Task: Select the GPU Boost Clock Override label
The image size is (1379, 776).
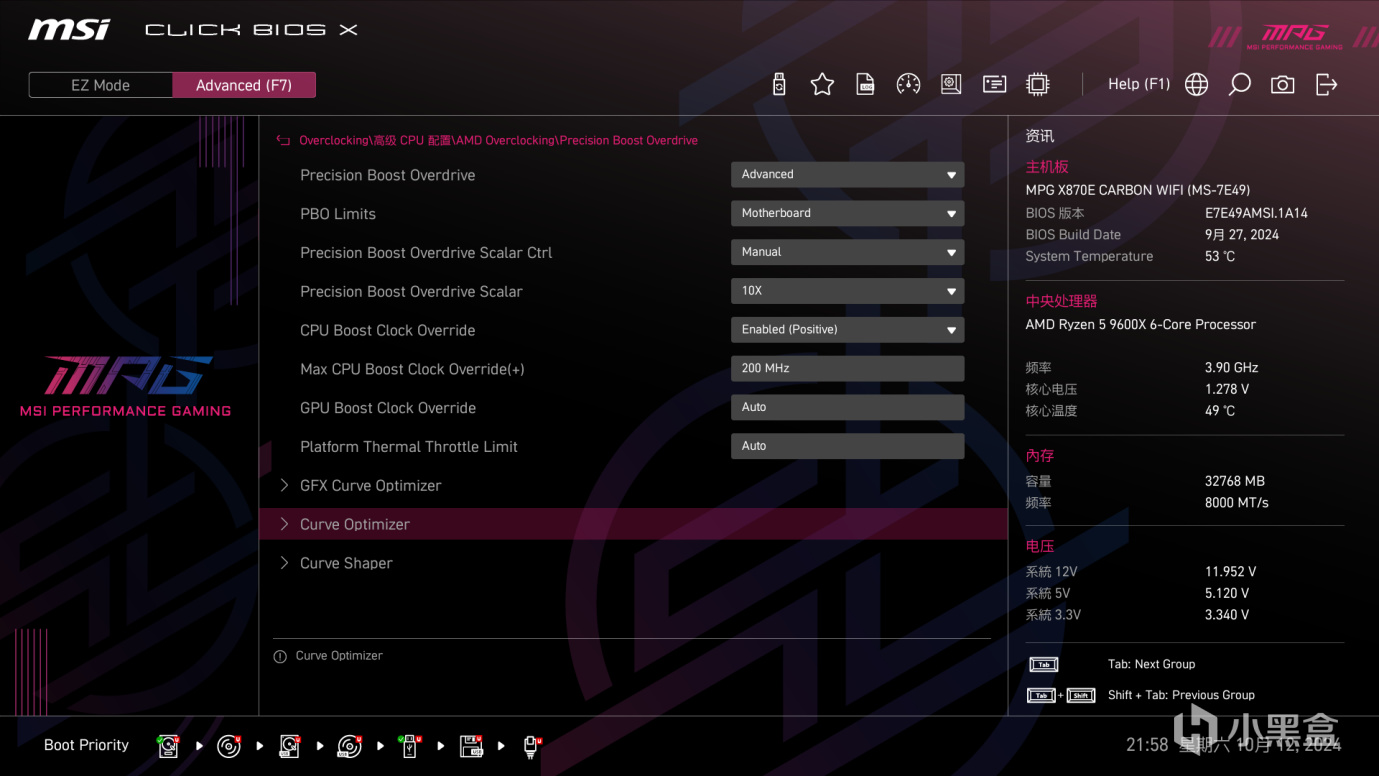Action: pyautogui.click(x=388, y=409)
